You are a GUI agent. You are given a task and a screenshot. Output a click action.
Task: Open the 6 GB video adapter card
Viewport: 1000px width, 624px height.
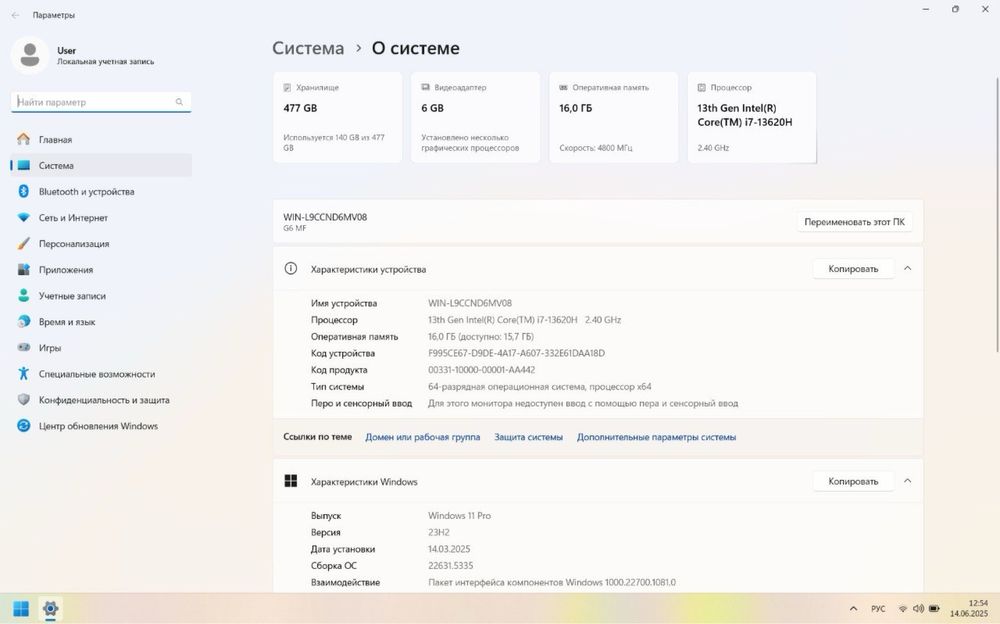click(476, 117)
